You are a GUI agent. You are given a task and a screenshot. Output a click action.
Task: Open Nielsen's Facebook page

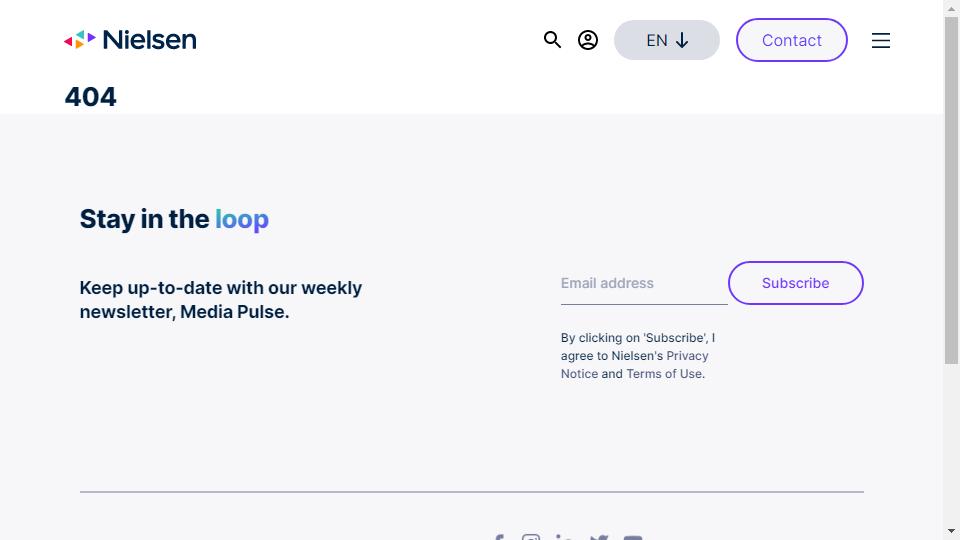click(x=498, y=537)
